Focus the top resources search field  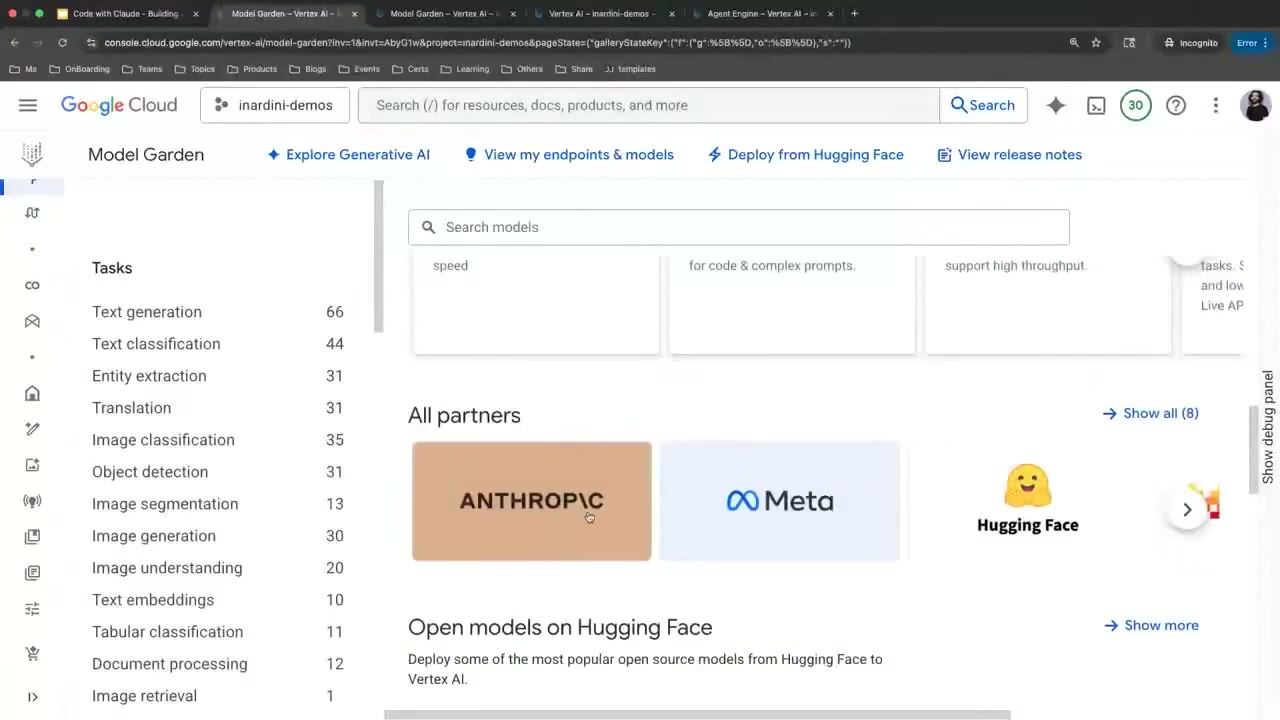tap(649, 105)
